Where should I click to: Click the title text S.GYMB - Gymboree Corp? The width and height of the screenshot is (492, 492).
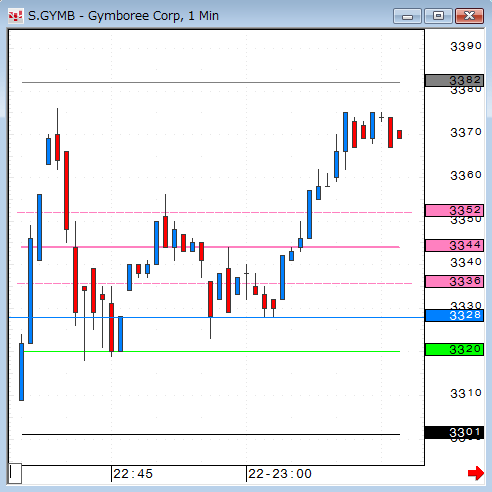(105, 16)
